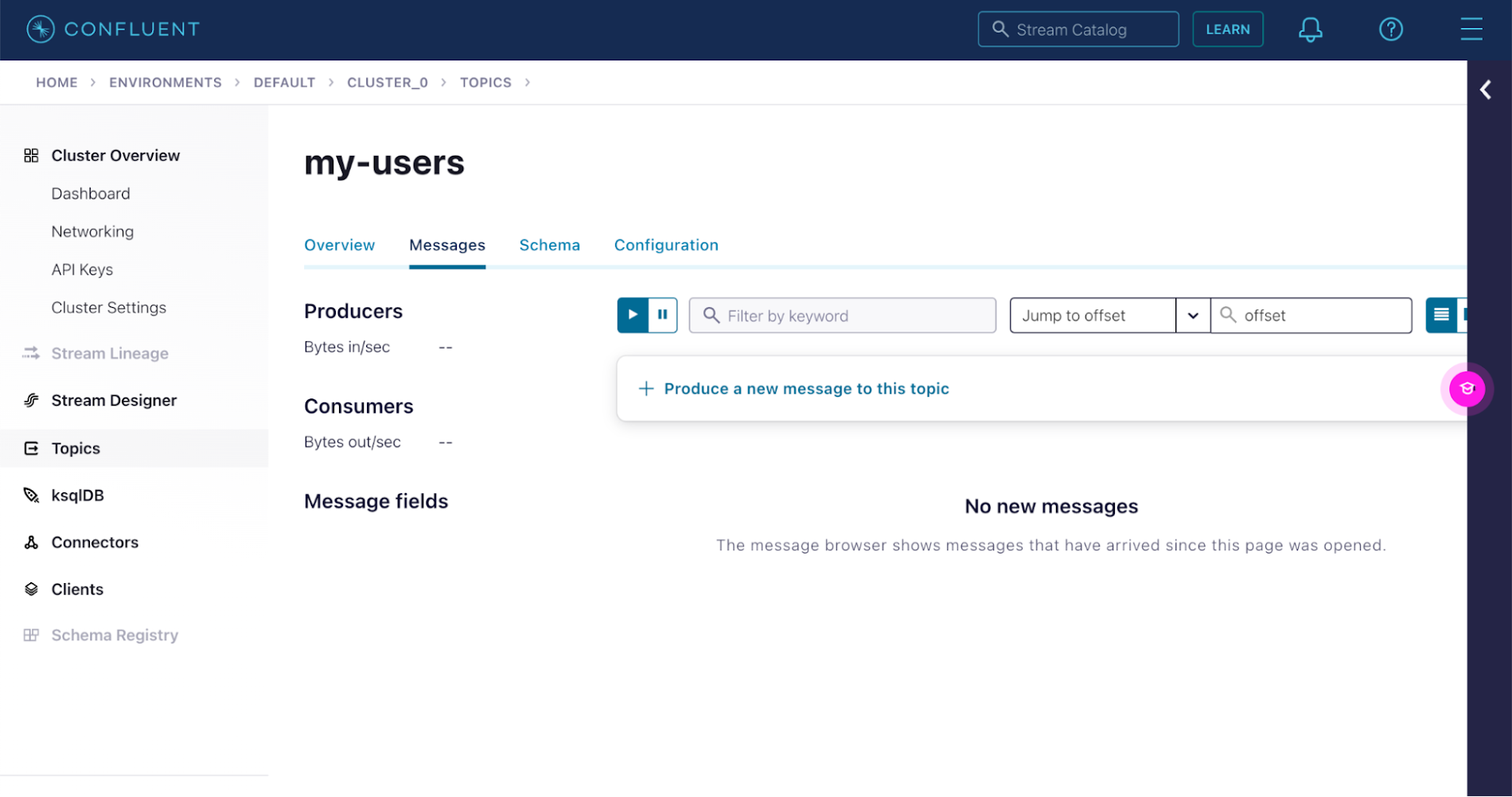Viewport: 1512px width, 797px height.
Task: Open the help question mark icon
Action: coord(1390,29)
